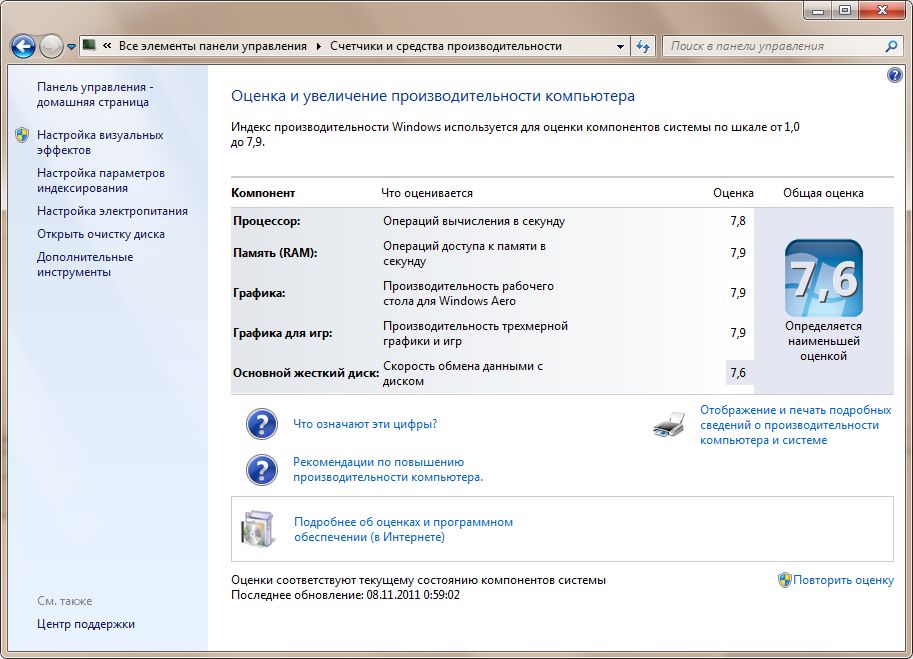Maximize the window
913x659 pixels.
(x=844, y=10)
